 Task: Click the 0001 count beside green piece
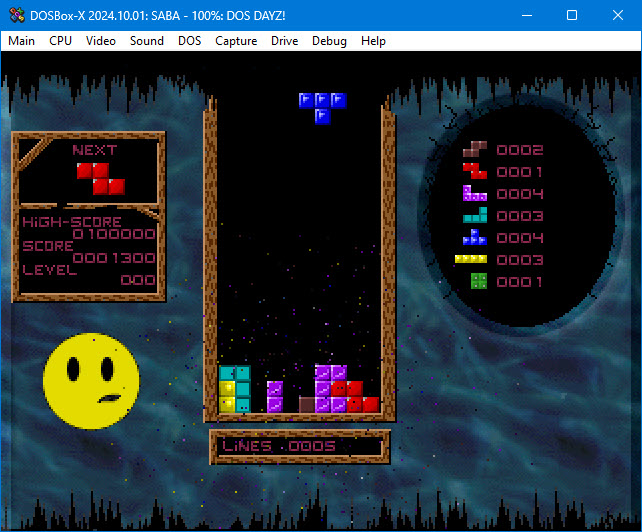pyautogui.click(x=520, y=282)
